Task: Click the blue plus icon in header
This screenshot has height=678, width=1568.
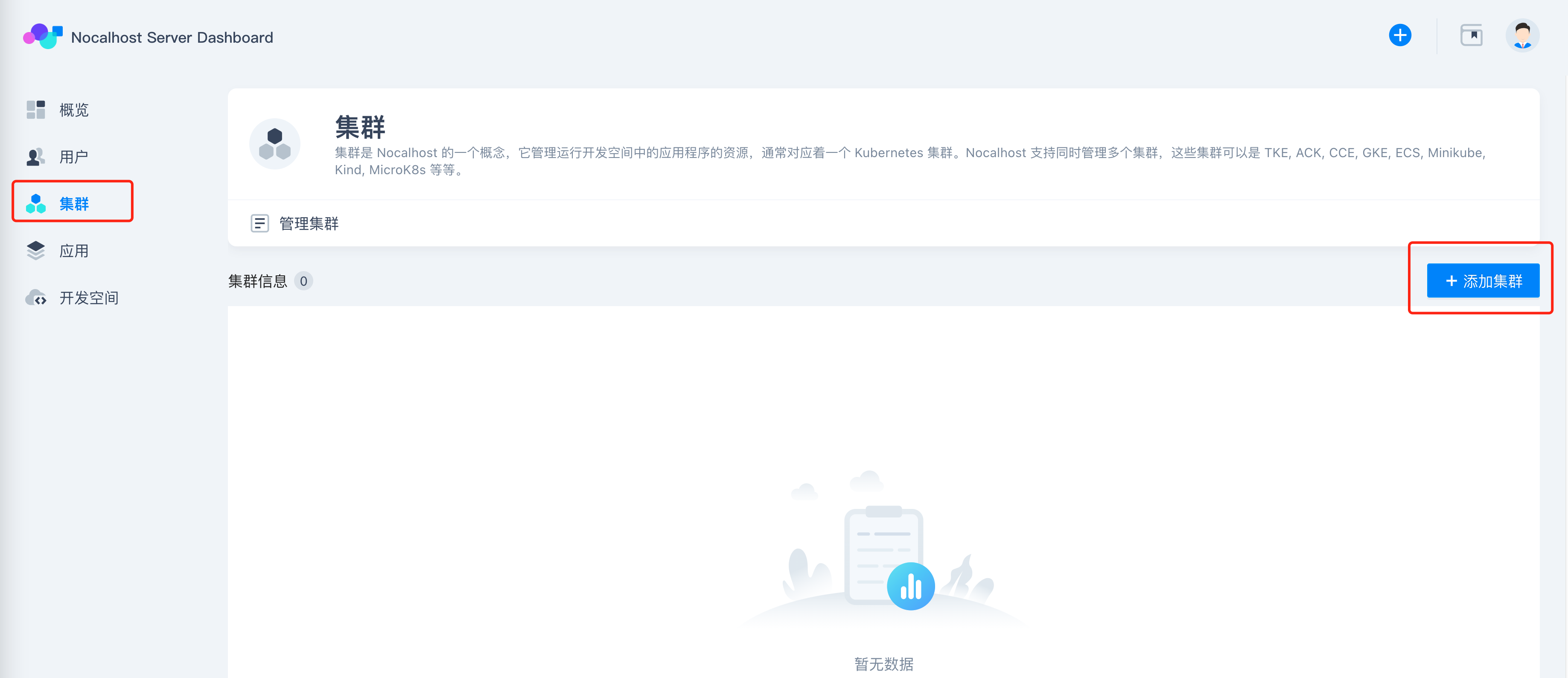Action: [x=1400, y=35]
